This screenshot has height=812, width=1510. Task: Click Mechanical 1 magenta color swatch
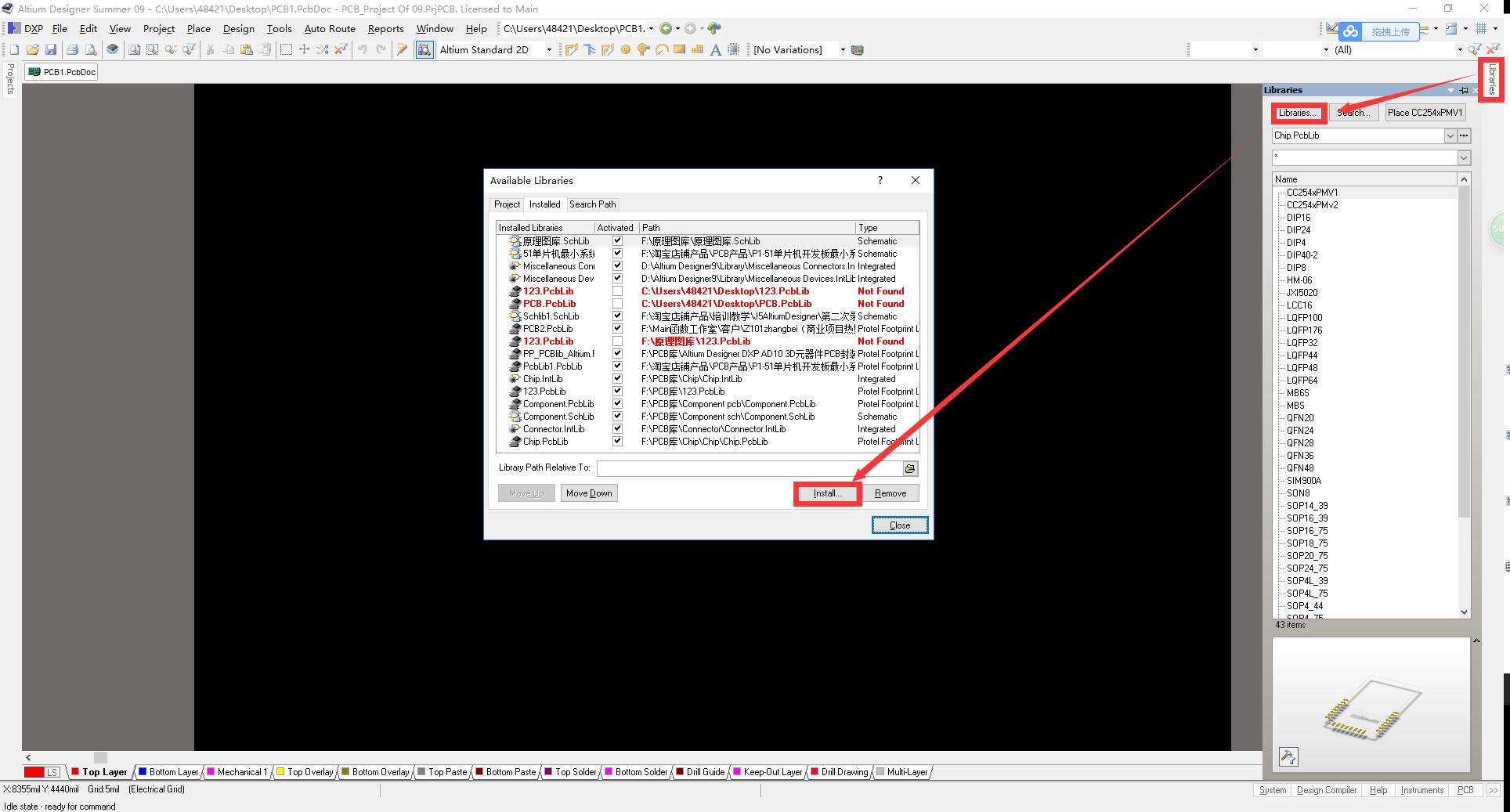click(210, 772)
